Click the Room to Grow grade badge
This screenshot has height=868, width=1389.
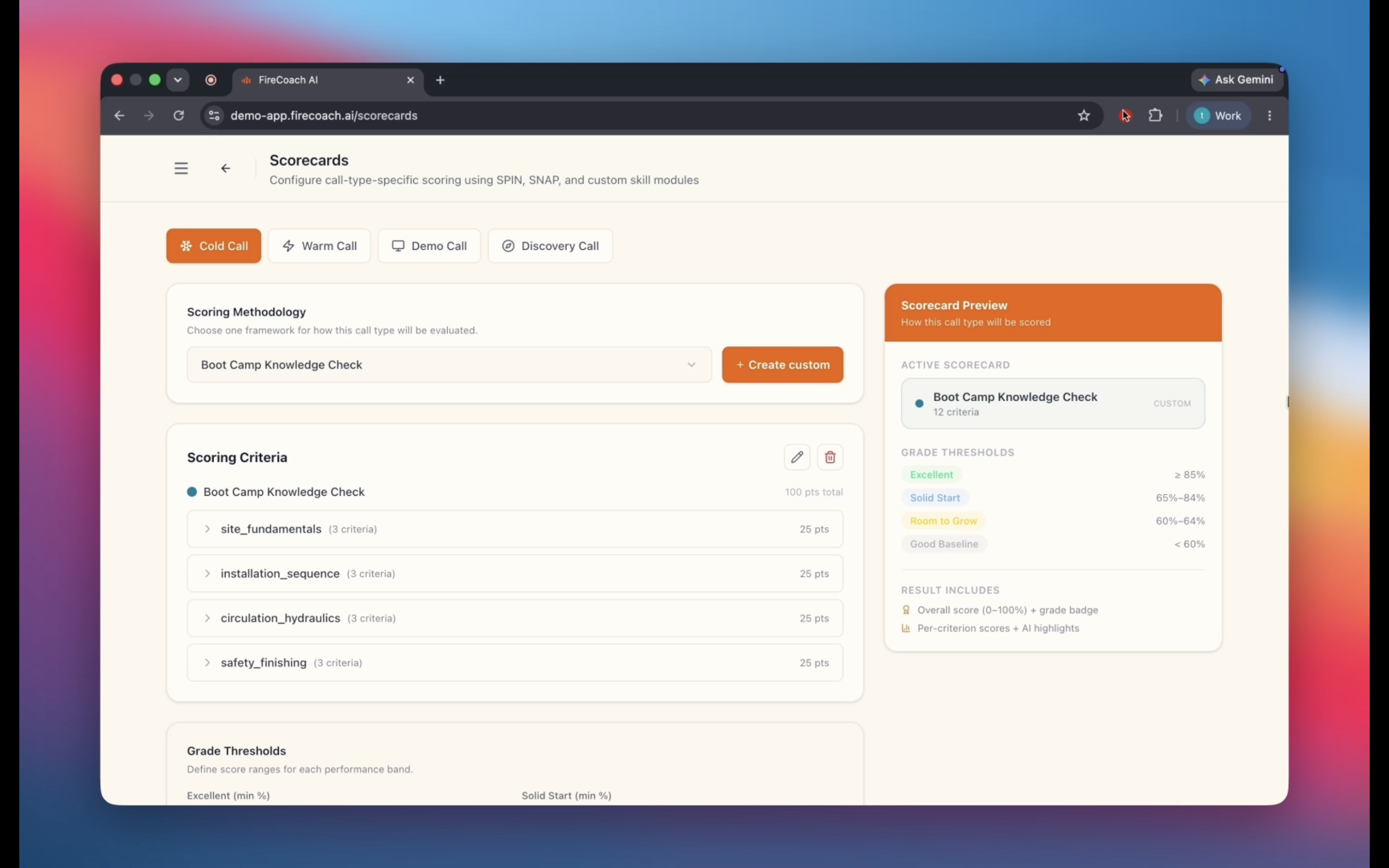coord(943,521)
